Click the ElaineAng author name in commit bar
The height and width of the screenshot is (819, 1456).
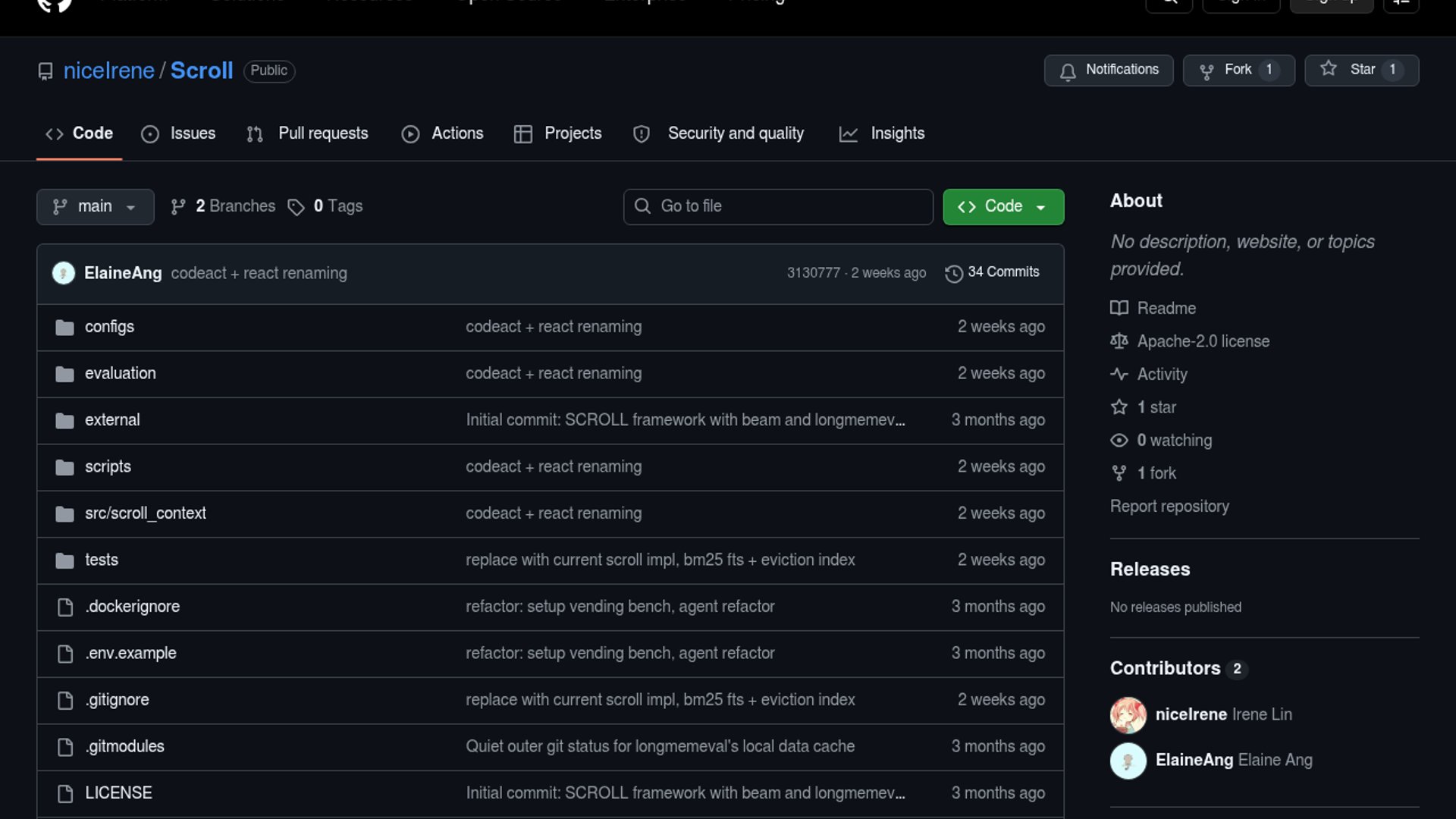pyautogui.click(x=123, y=273)
